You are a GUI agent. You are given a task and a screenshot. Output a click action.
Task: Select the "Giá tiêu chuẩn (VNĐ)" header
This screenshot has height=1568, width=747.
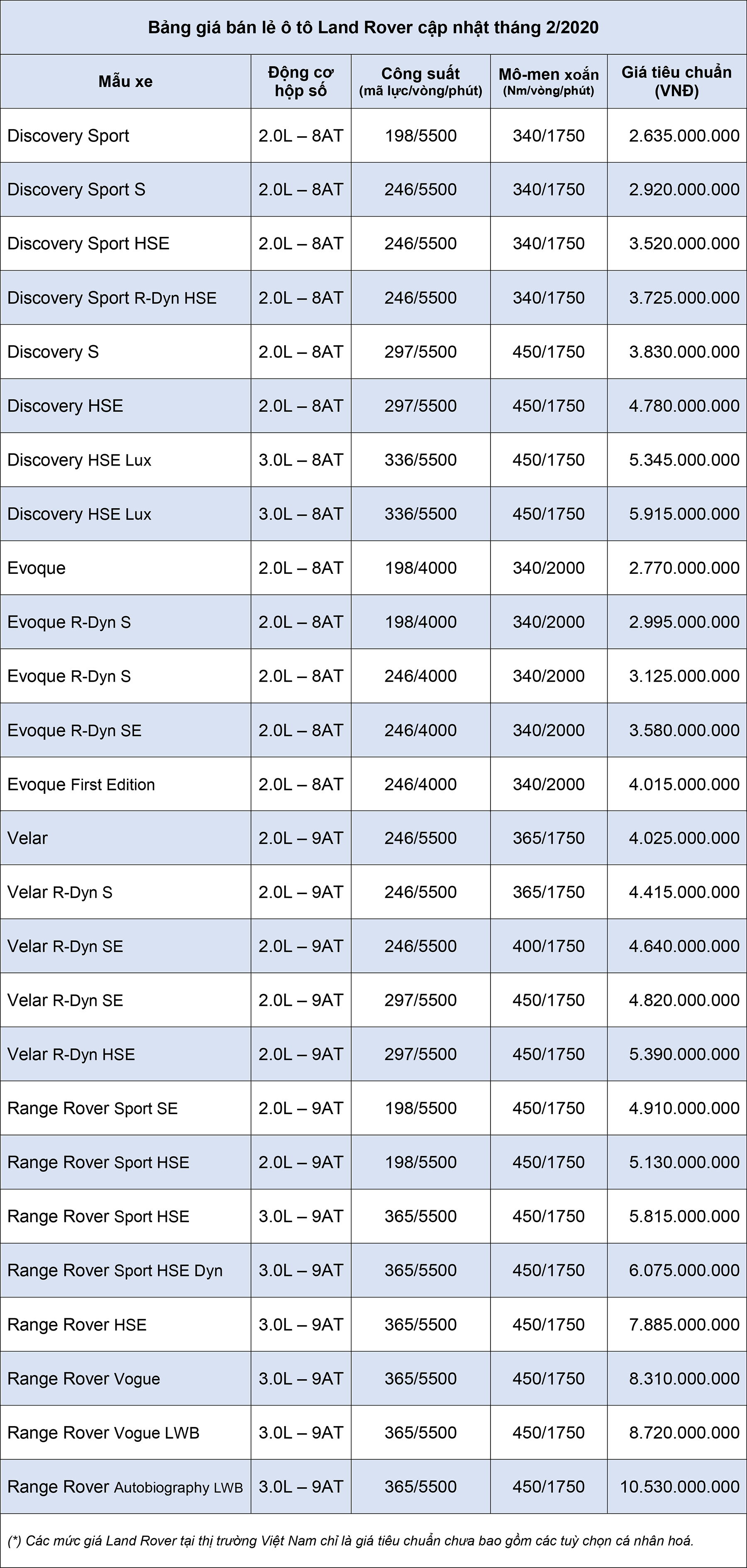click(x=676, y=82)
